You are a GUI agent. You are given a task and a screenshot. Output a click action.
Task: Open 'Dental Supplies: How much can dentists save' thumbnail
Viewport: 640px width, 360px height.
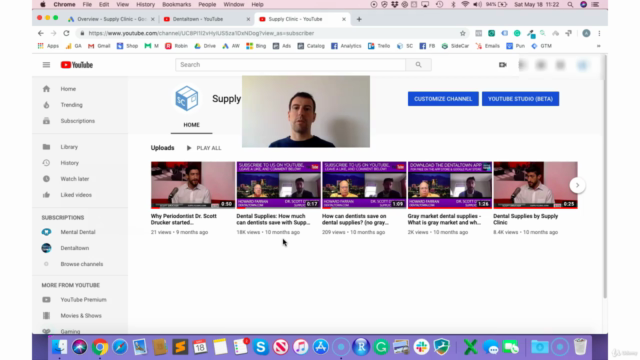[278, 185]
